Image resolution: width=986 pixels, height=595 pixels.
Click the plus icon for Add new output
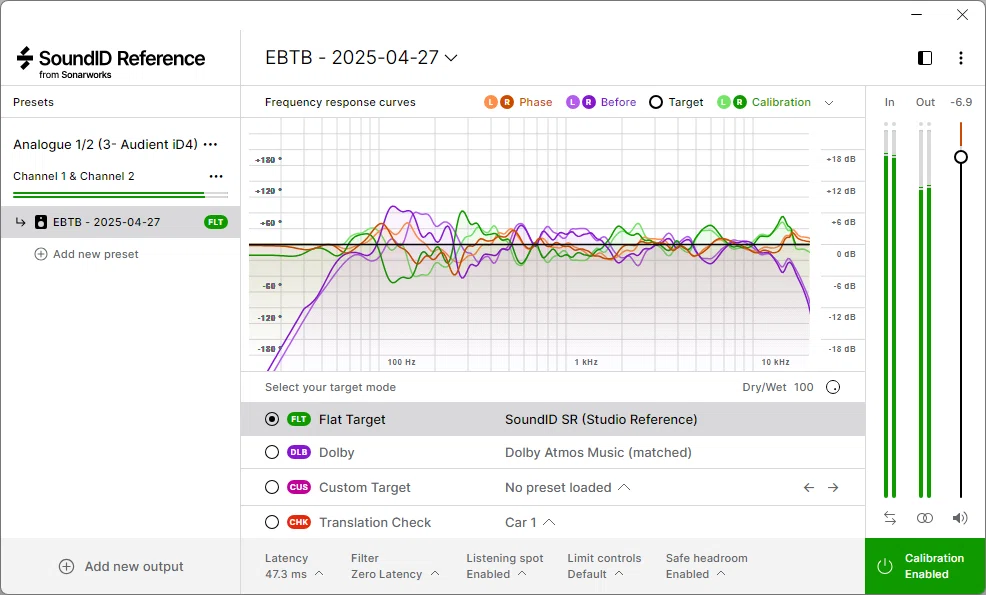point(66,567)
